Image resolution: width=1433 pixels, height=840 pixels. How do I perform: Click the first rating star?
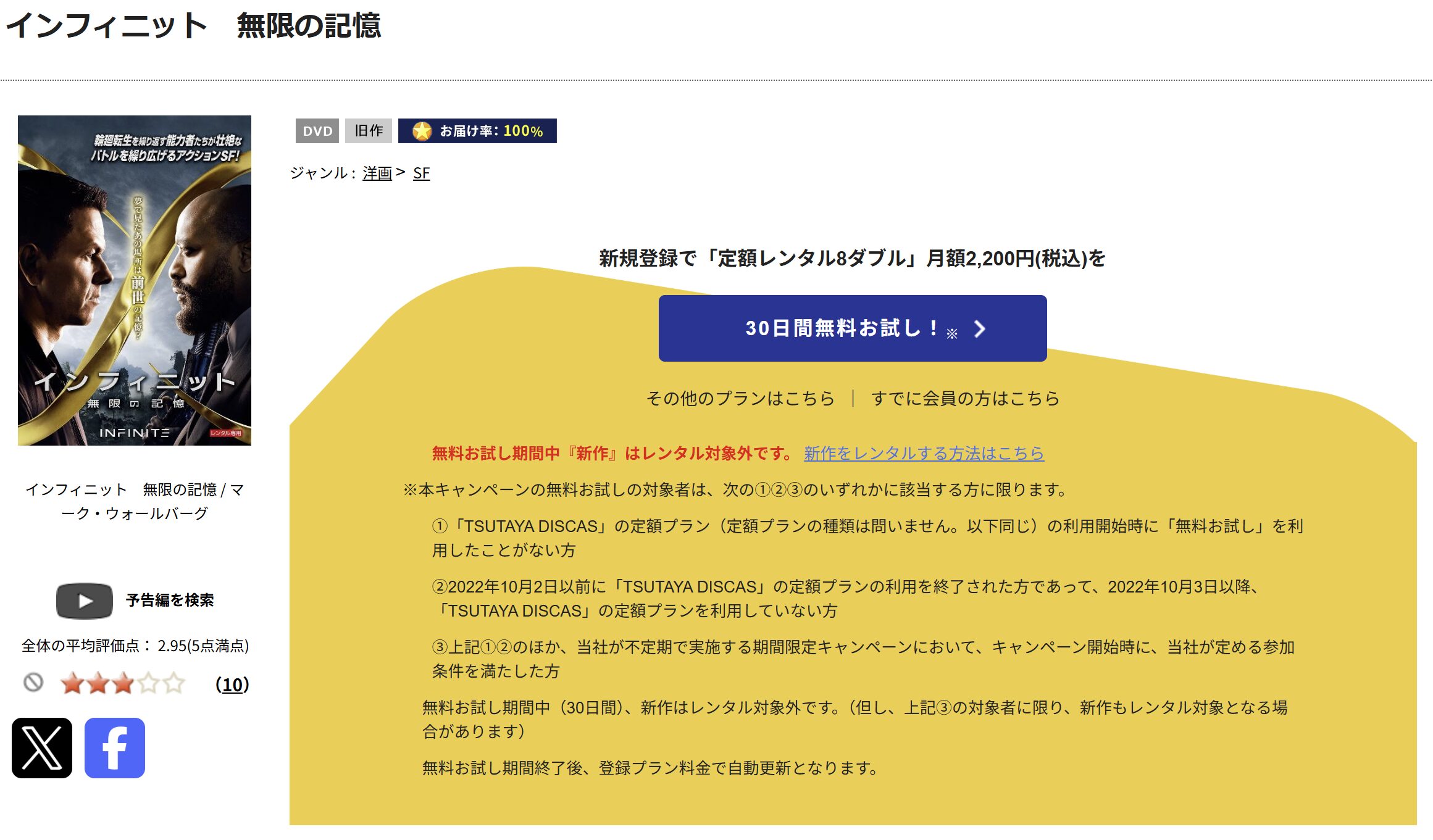[72, 683]
